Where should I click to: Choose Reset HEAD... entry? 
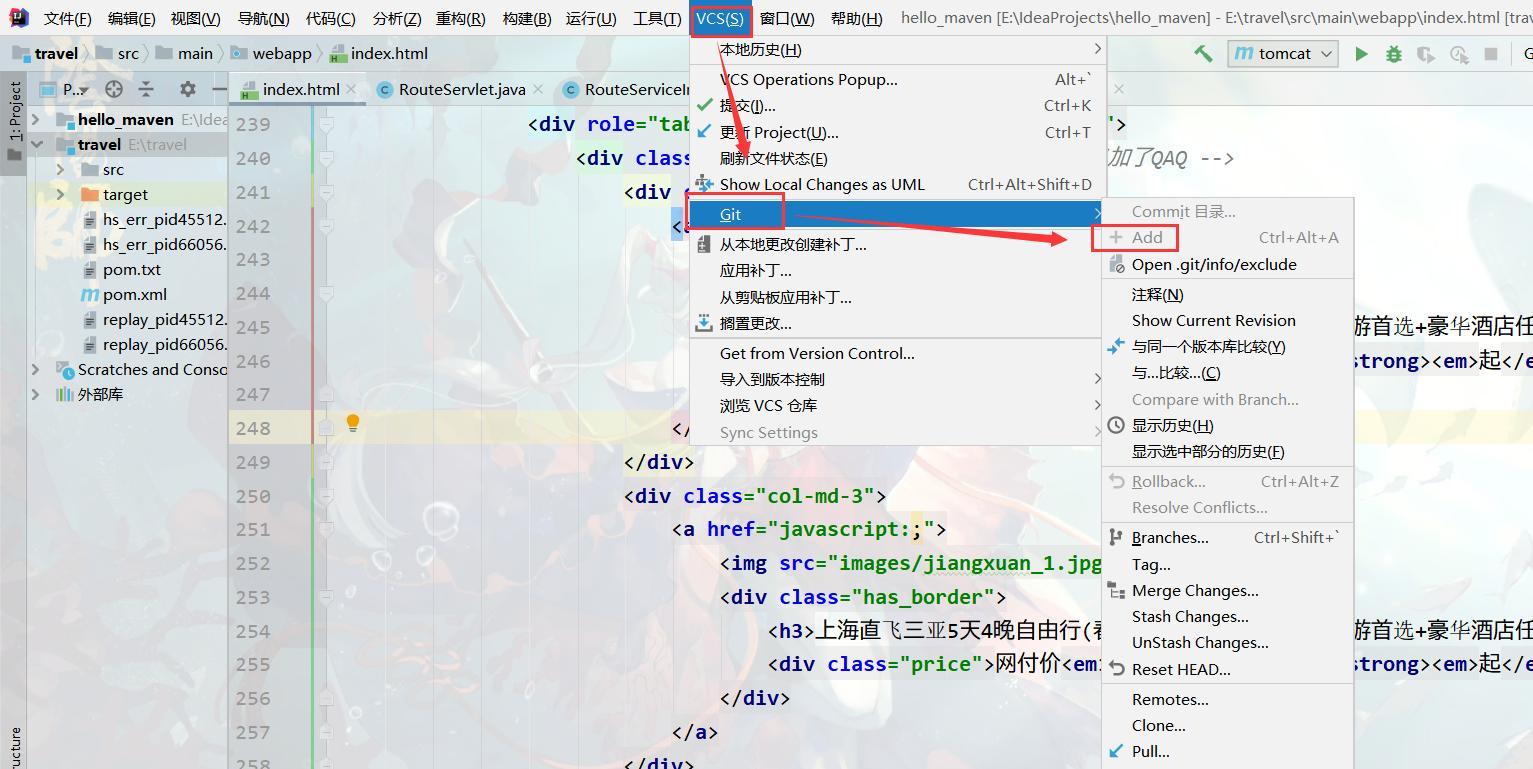1227,670
